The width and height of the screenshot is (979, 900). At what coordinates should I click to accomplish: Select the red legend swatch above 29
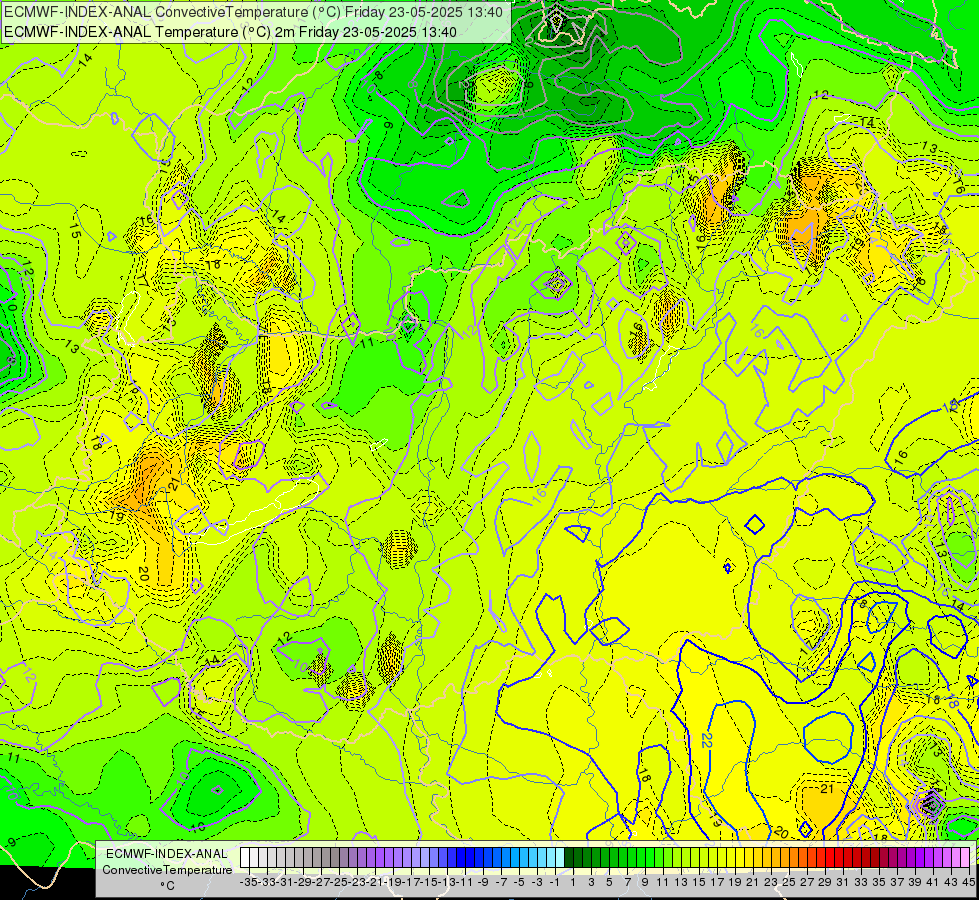tap(820, 857)
